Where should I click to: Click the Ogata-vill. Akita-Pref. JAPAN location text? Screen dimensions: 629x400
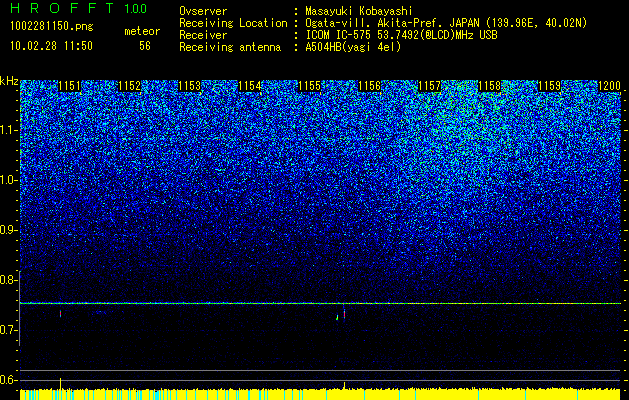[x=448, y=23]
